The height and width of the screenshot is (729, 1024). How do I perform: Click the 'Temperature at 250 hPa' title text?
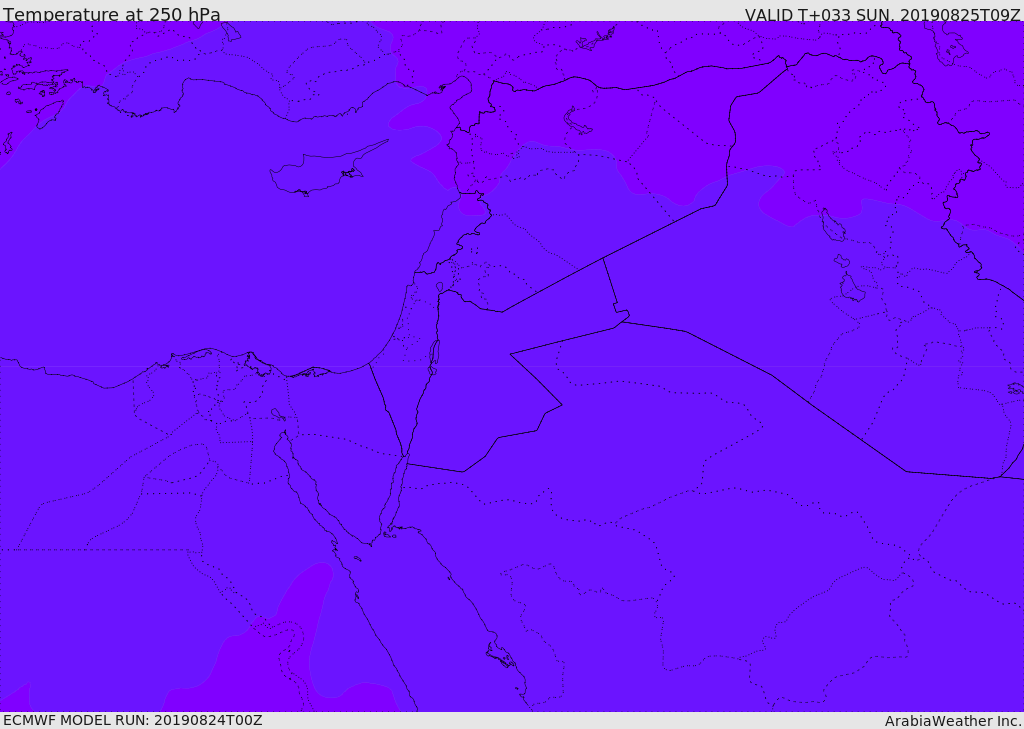click(112, 14)
